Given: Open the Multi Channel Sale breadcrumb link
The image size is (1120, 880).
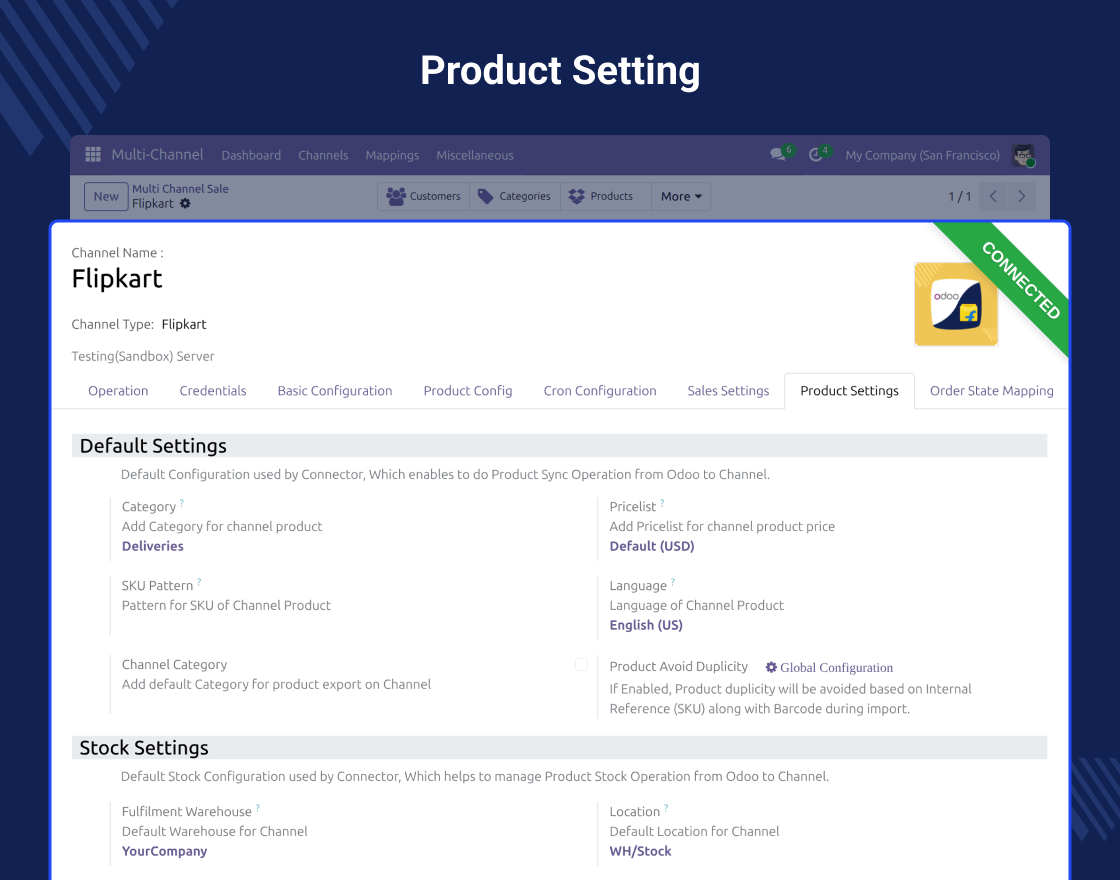Looking at the screenshot, I should (180, 189).
